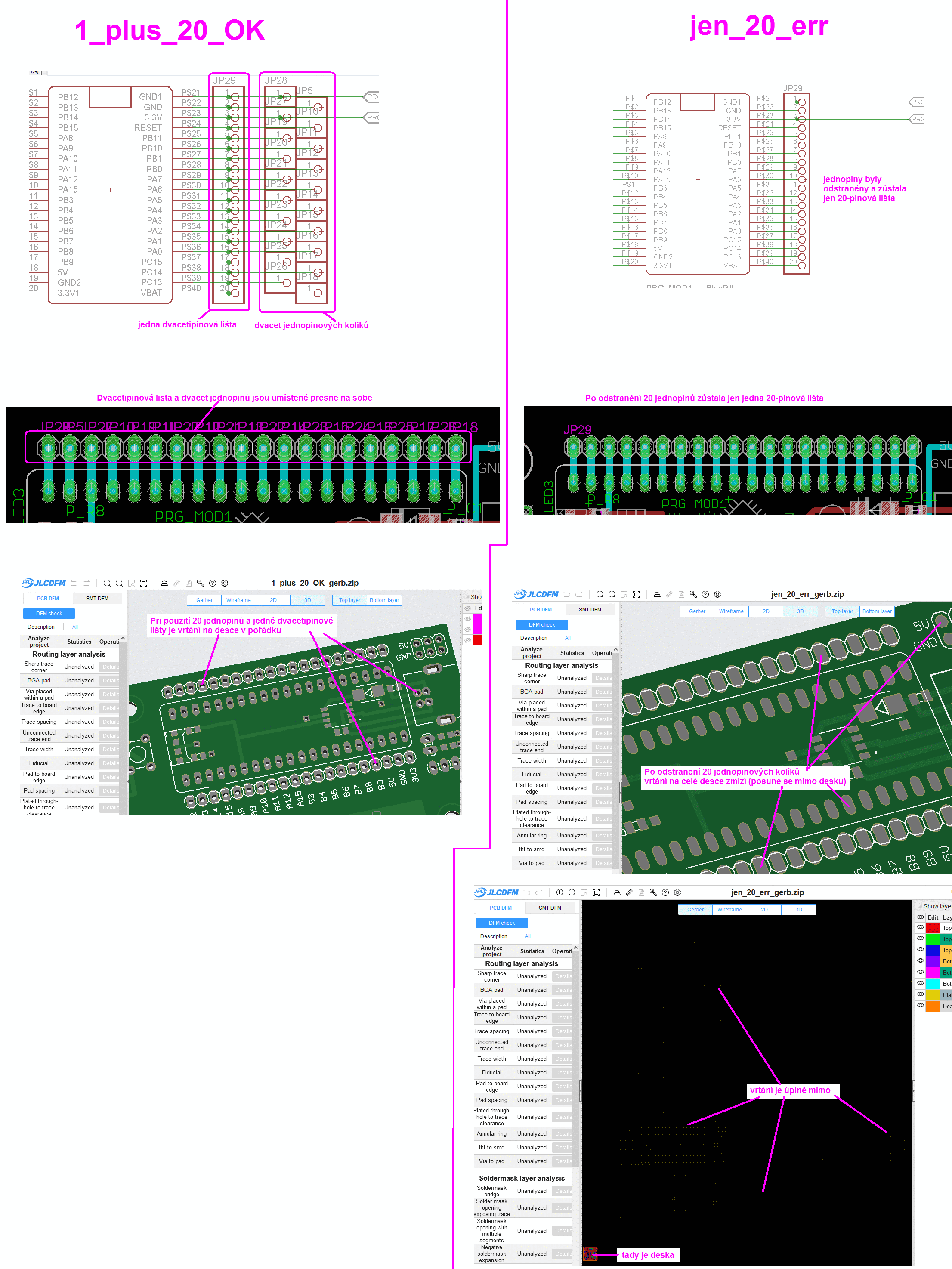Toggle eye icon beside the yellow layer swatch
952x1269 pixels.
tap(921, 994)
